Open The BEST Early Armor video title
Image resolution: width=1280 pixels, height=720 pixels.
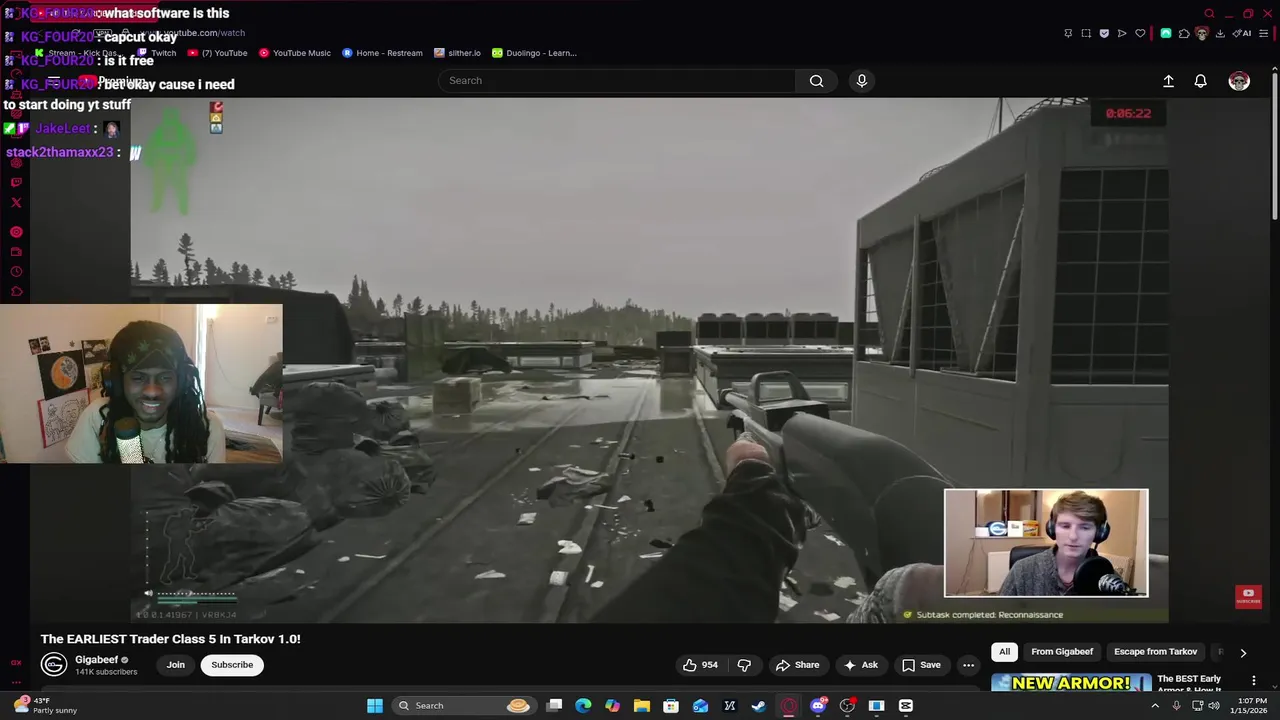point(1189,683)
